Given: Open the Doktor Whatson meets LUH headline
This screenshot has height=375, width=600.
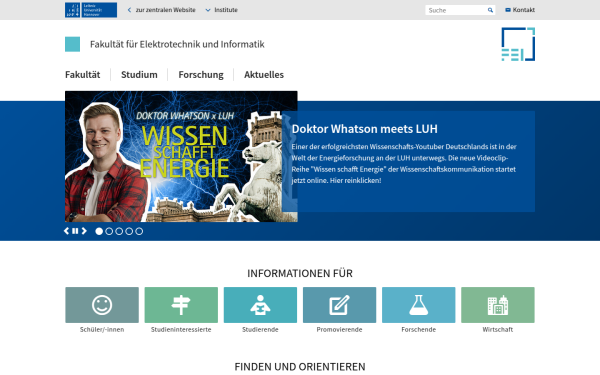Looking at the screenshot, I should point(364,129).
